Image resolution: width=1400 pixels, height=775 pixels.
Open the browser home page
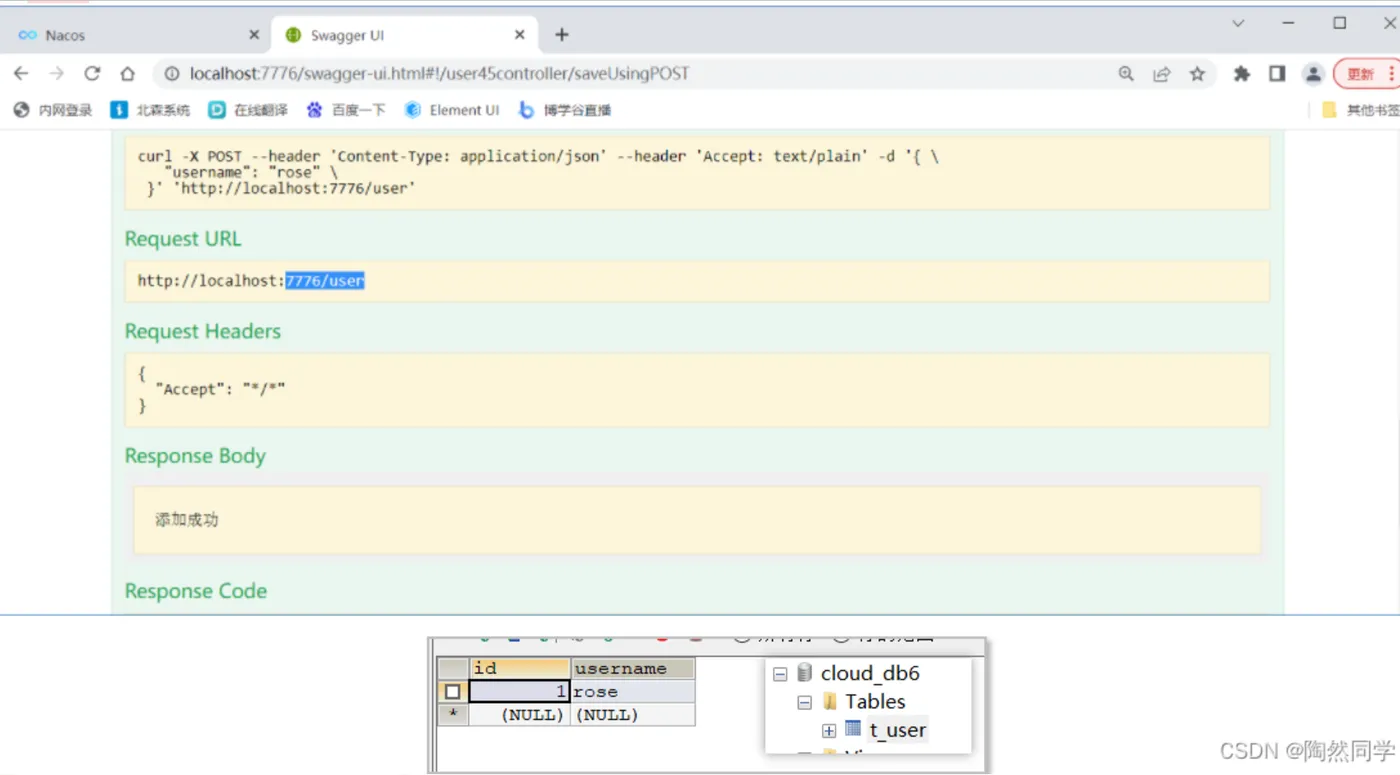click(x=127, y=73)
